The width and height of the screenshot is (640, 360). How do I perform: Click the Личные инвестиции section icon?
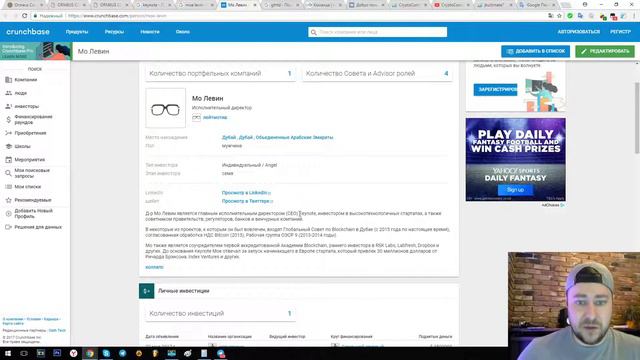pos(147,291)
